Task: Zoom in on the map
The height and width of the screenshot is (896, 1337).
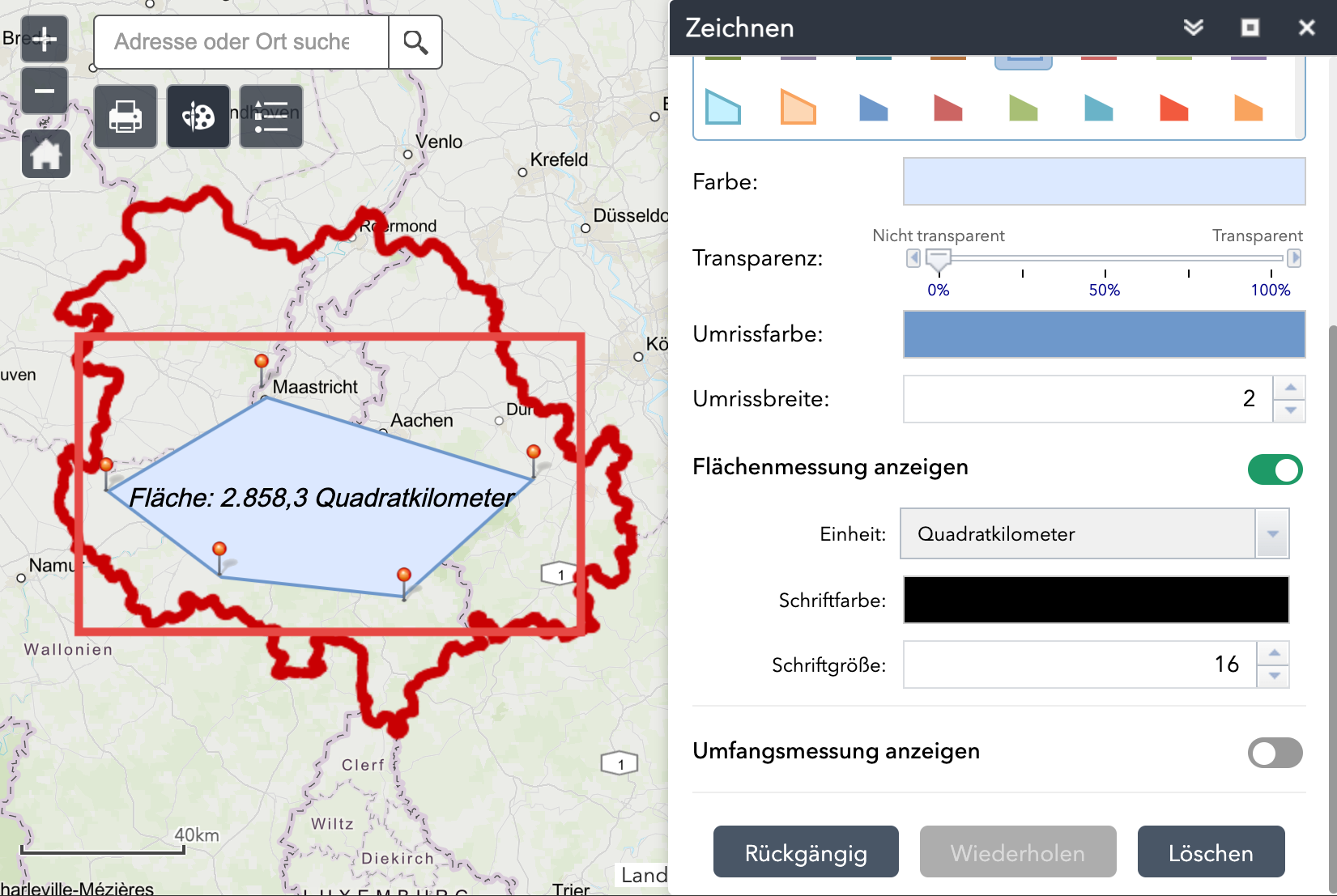Action: tap(45, 39)
